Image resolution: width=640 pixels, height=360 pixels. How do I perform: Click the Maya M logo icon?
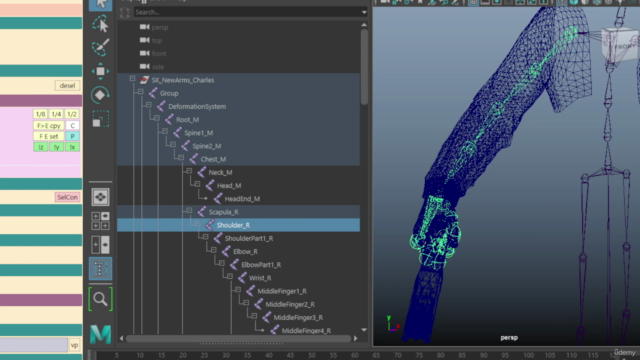click(100, 334)
